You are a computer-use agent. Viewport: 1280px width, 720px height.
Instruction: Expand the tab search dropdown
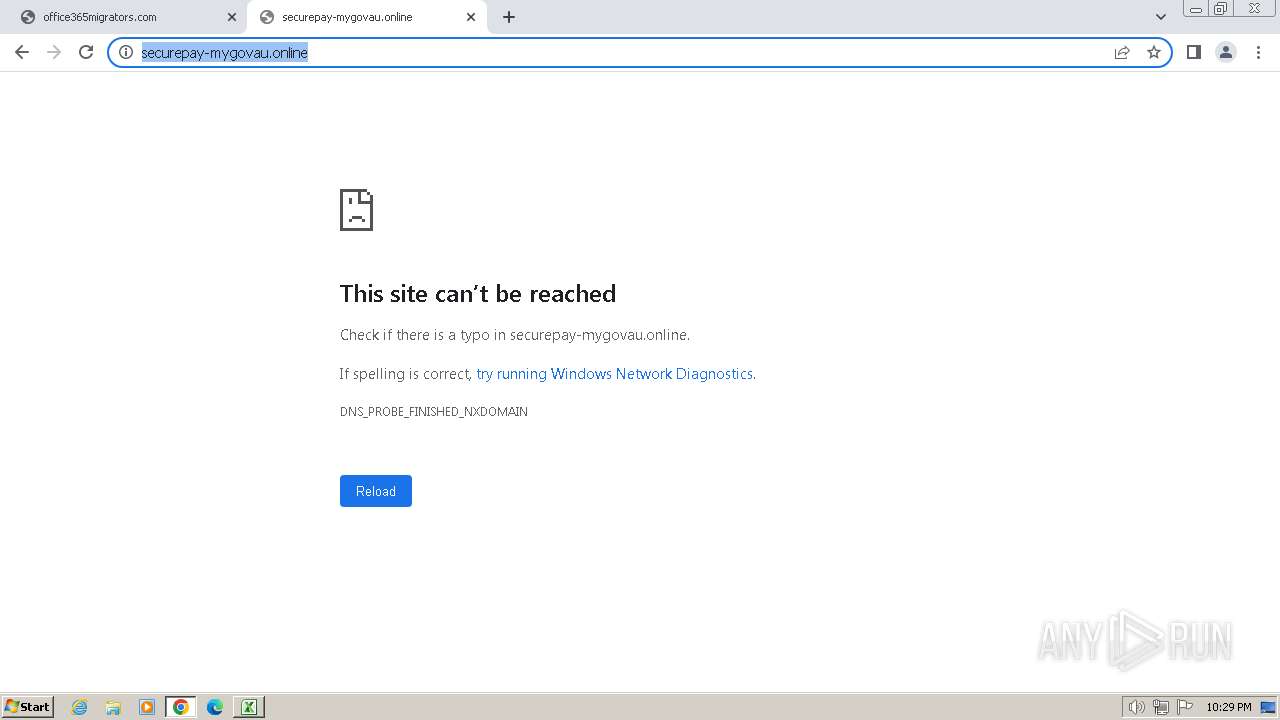pyautogui.click(x=1161, y=17)
